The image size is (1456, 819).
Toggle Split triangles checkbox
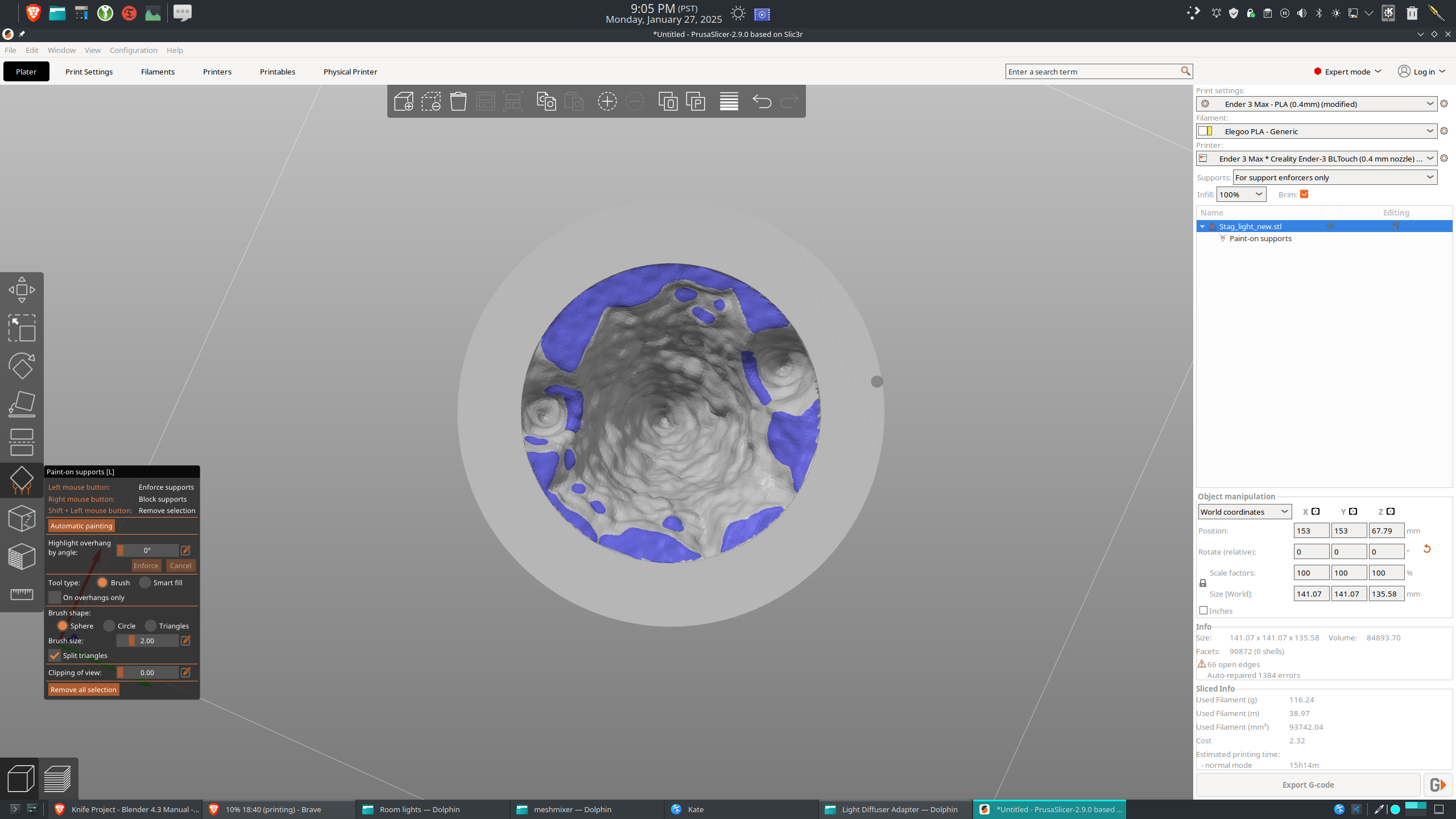55,655
